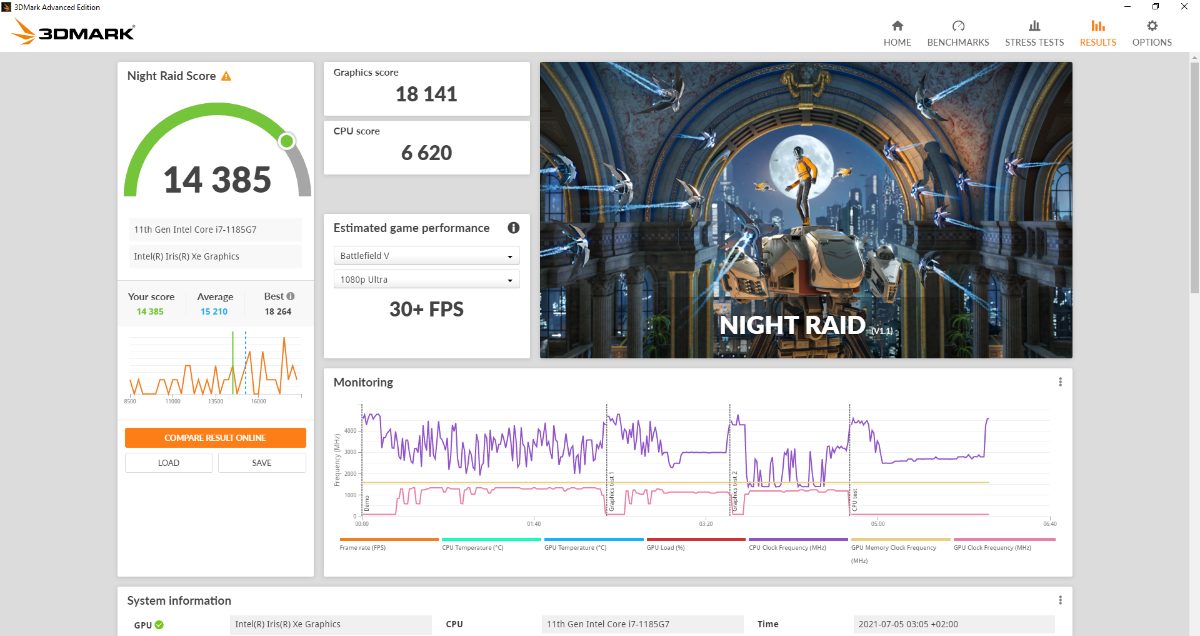Screen dimensions: 1200x636
Task: Open the Stress Tests bar-chart icon
Action: click(1034, 26)
